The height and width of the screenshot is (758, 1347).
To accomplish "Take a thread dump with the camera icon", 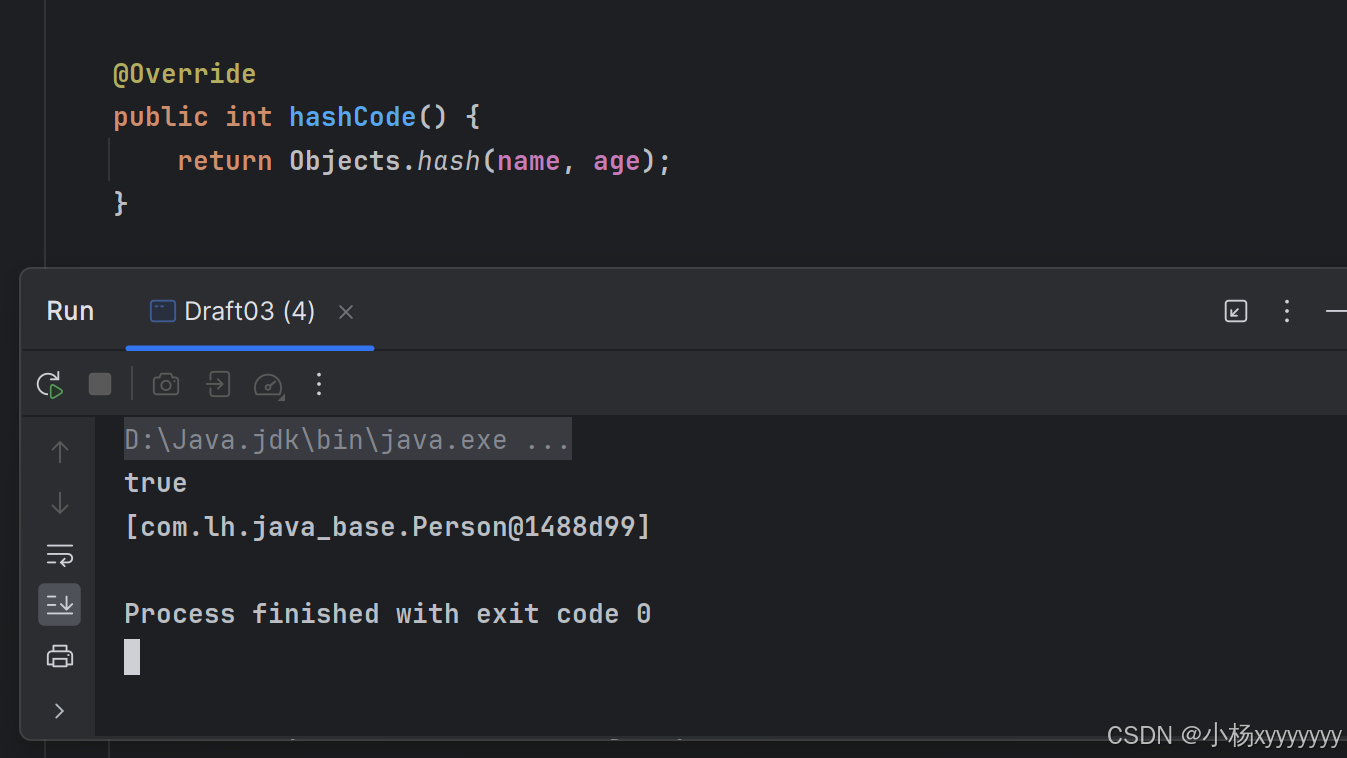I will (x=165, y=384).
